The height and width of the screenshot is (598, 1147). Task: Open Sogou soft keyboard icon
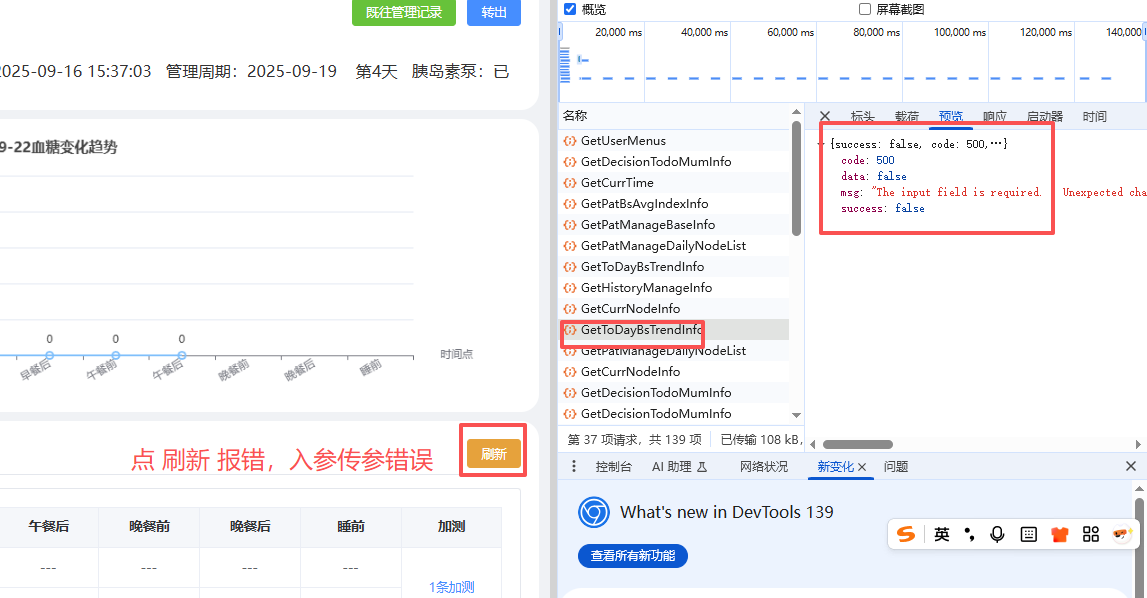coord(1028,534)
